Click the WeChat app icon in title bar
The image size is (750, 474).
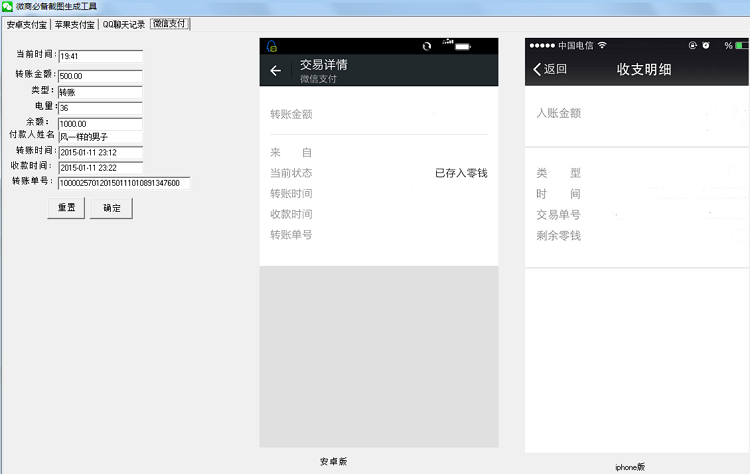click(7, 6)
